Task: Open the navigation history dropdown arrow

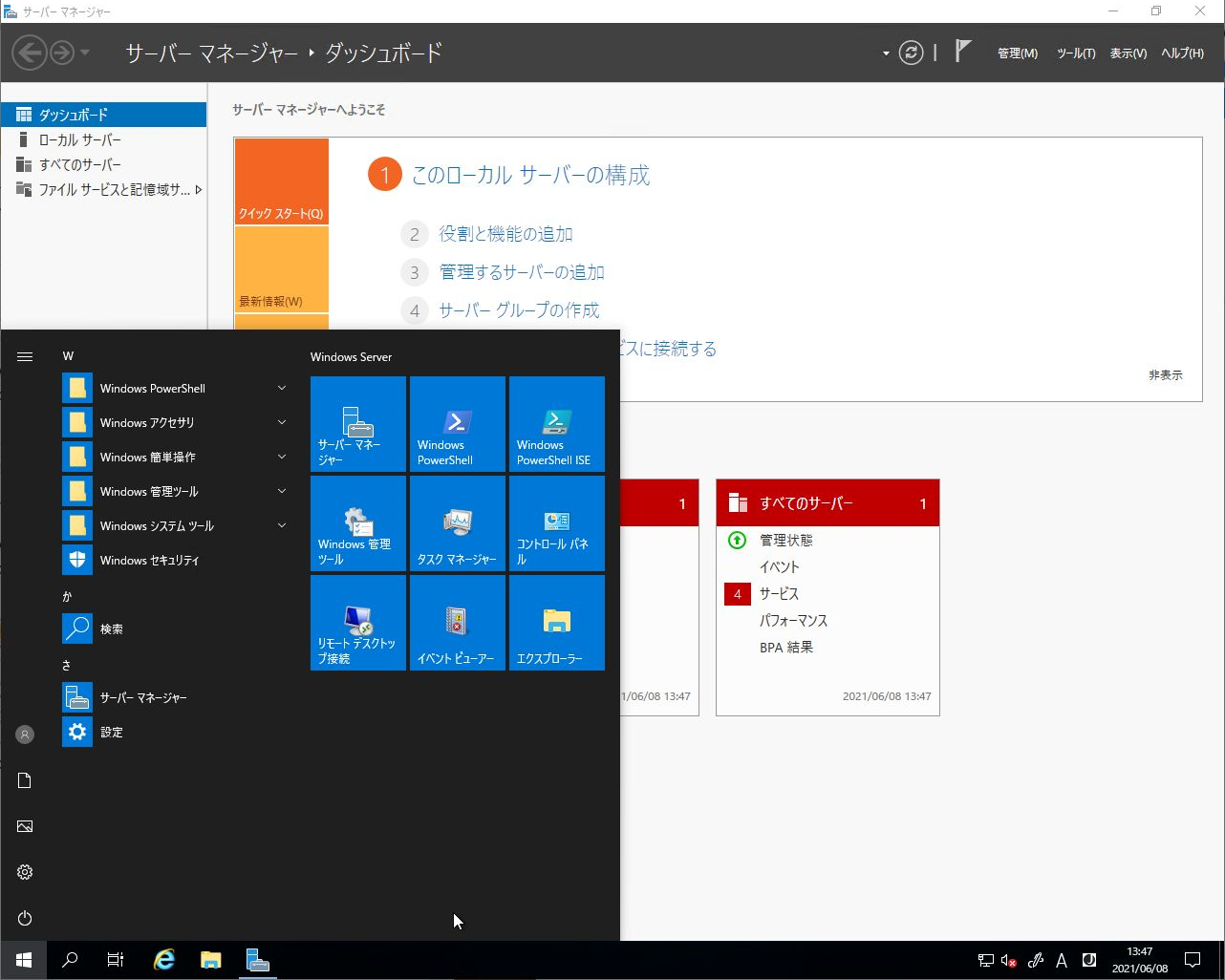Action: (85, 53)
